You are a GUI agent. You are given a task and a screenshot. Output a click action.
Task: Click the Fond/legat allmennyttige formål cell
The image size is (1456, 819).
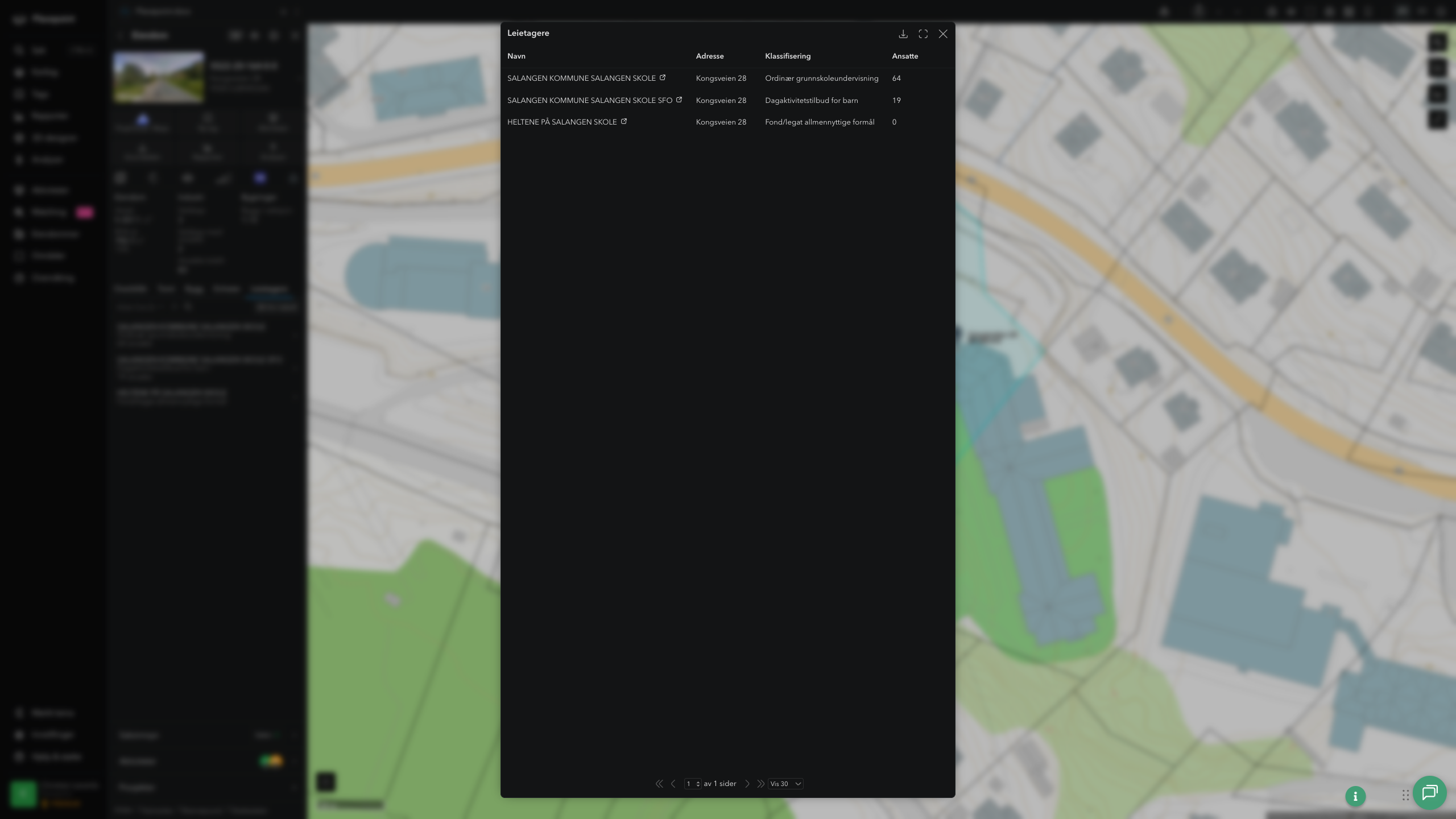(x=820, y=122)
